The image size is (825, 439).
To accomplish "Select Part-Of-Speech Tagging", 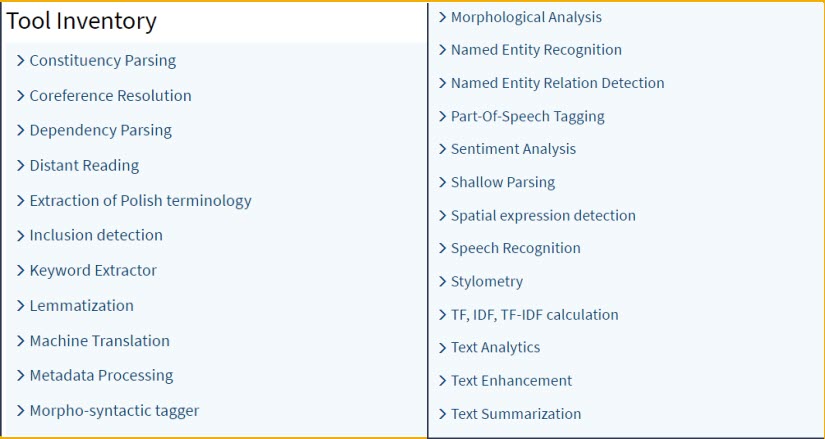I will 527,117.
